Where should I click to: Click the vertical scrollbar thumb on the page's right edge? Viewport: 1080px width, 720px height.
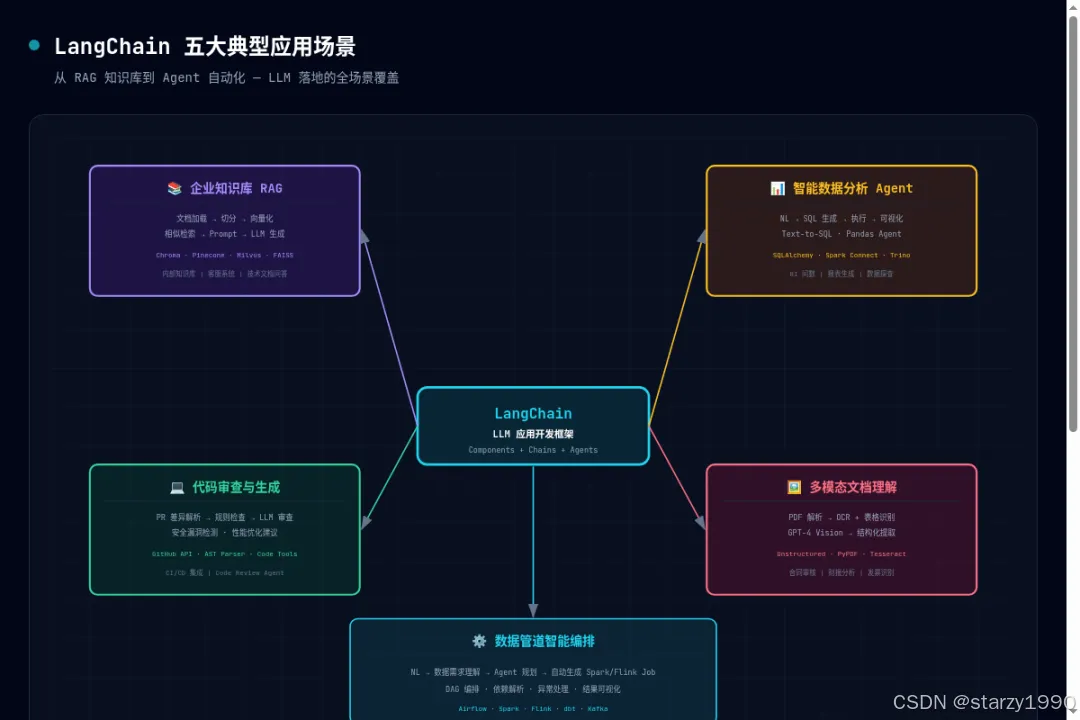click(1072, 224)
